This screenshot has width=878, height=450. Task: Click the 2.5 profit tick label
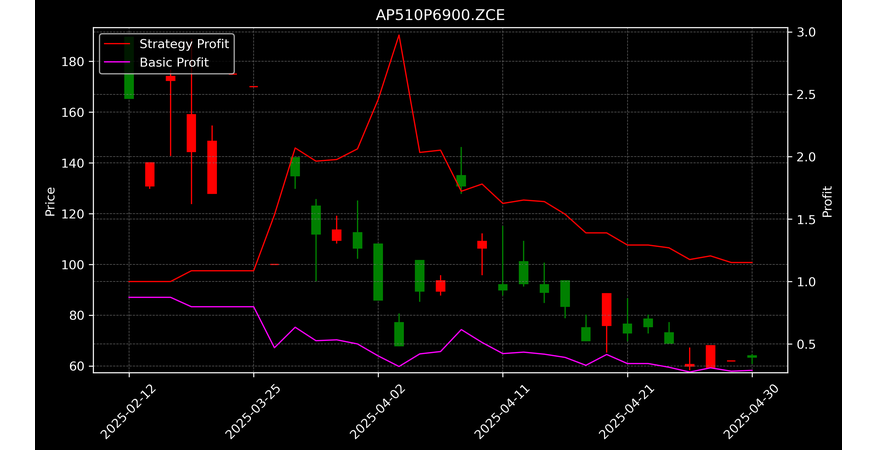(x=806, y=95)
